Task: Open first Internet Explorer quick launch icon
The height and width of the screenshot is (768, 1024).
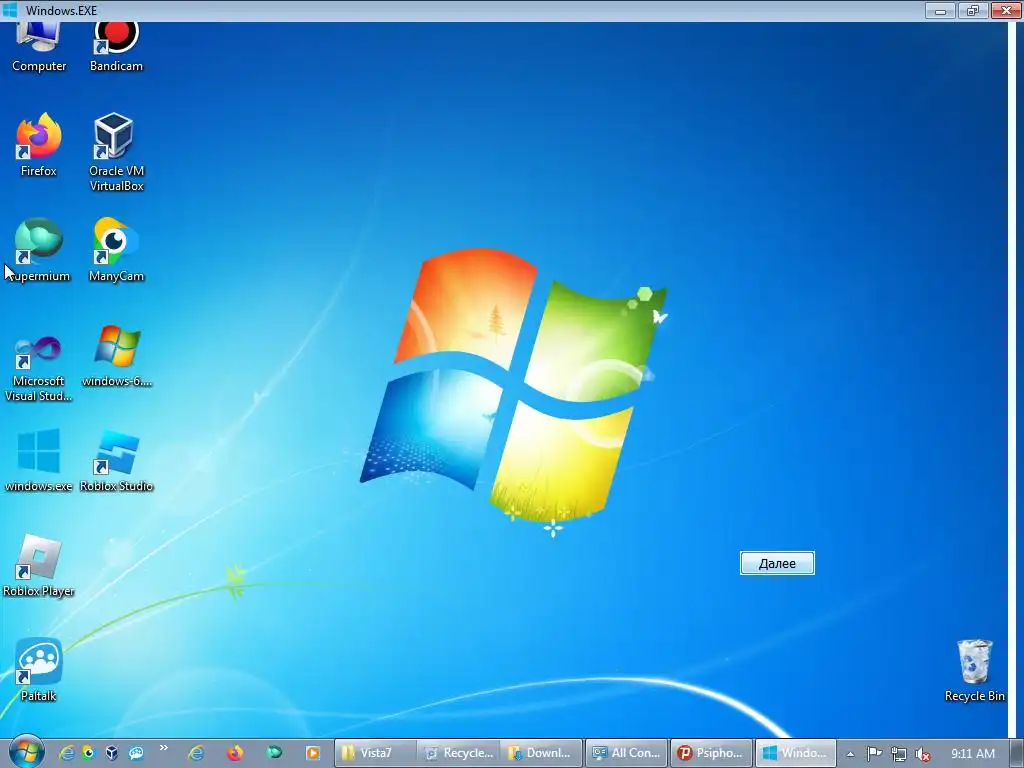Action: [x=66, y=753]
